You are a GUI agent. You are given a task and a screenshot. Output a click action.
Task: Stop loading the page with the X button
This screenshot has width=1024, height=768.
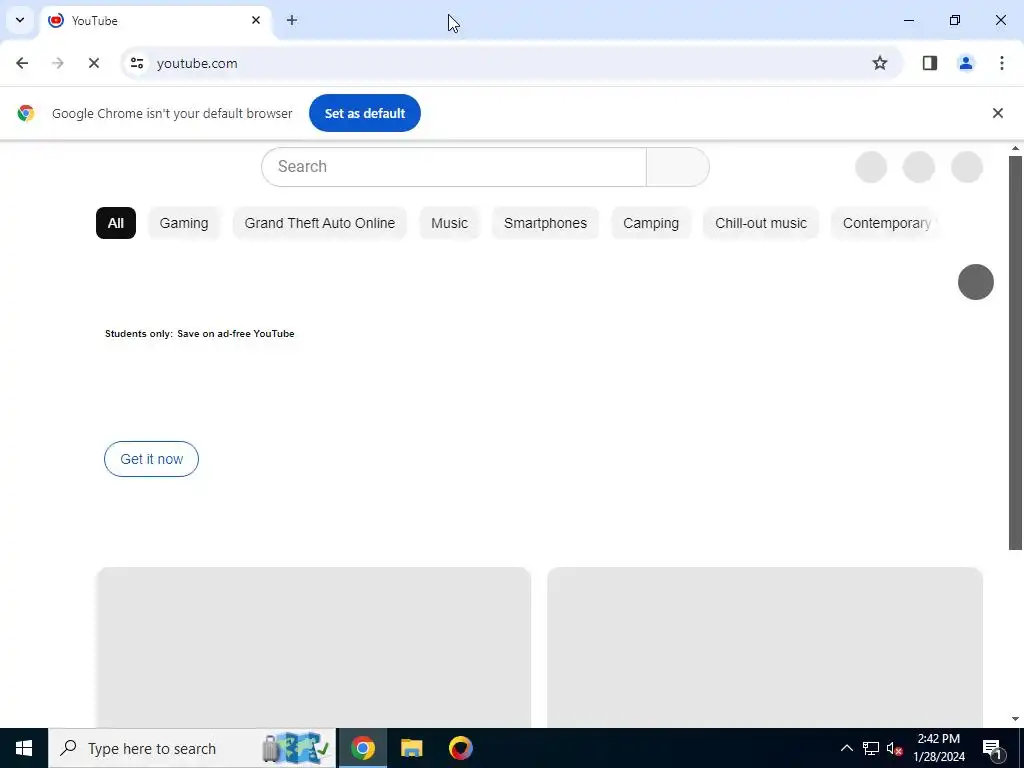click(93, 63)
